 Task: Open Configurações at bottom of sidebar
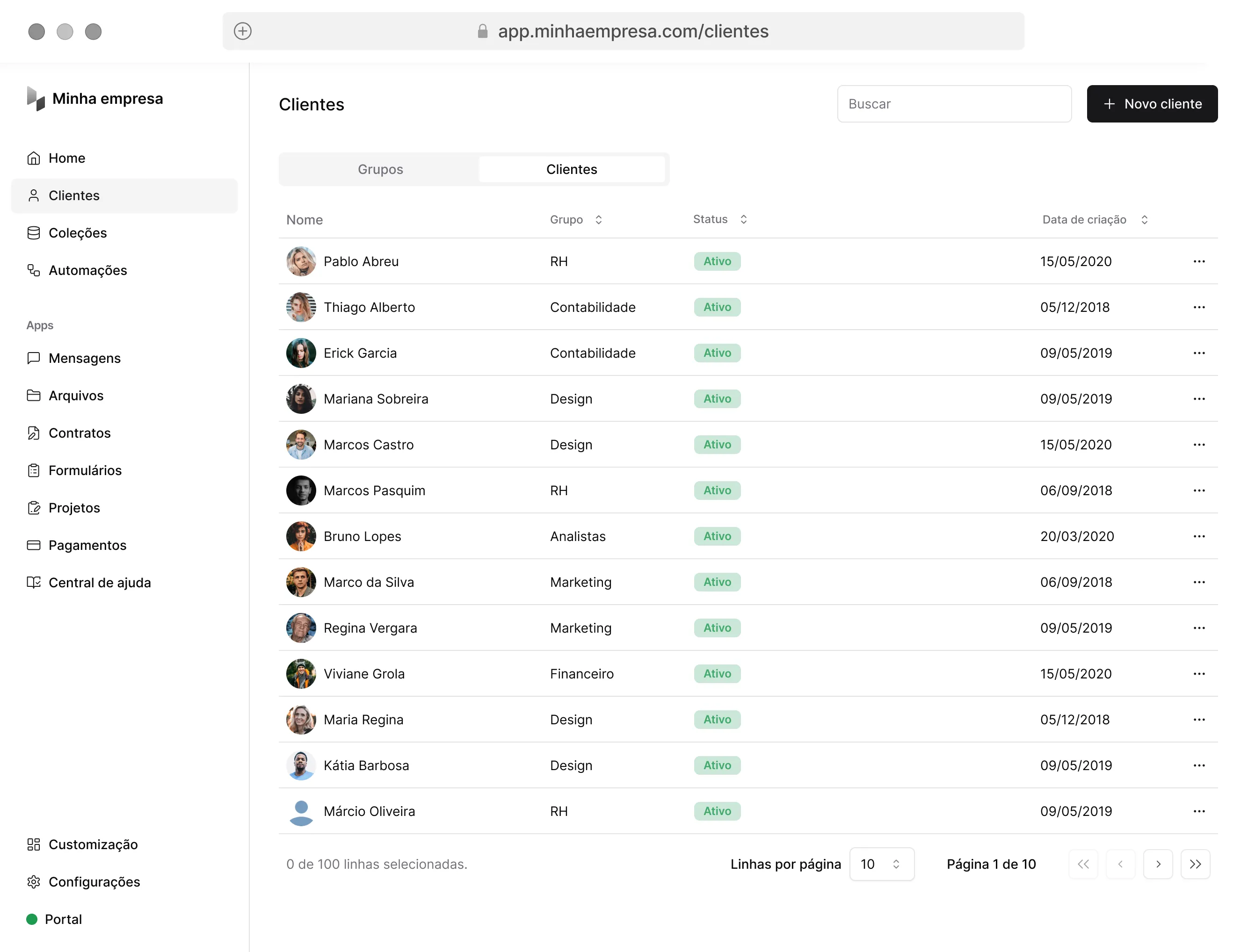pyautogui.click(x=94, y=882)
